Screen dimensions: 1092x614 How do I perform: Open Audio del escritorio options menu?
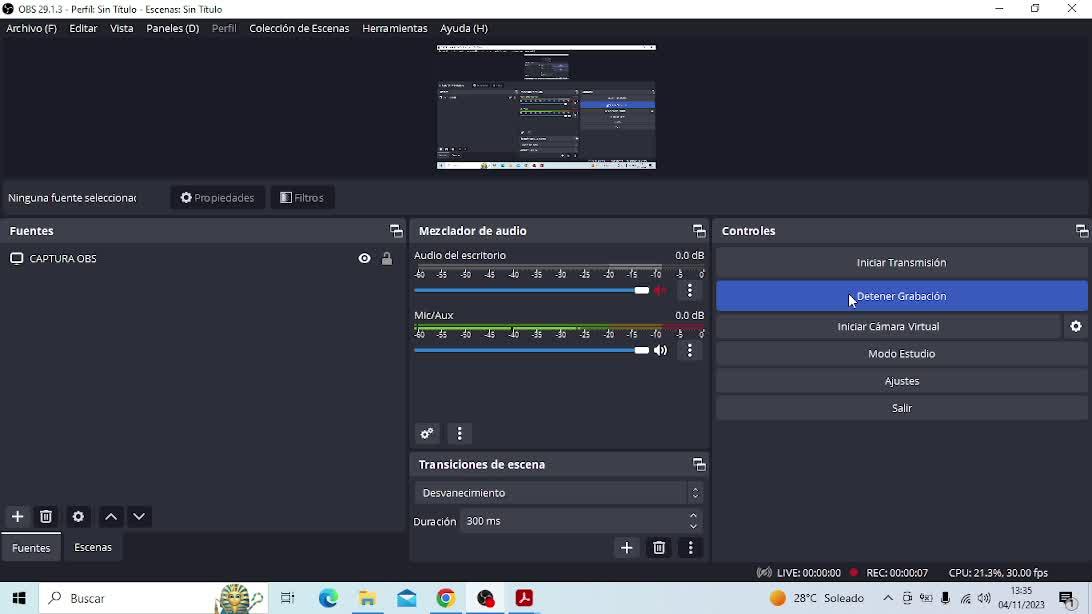[690, 291]
